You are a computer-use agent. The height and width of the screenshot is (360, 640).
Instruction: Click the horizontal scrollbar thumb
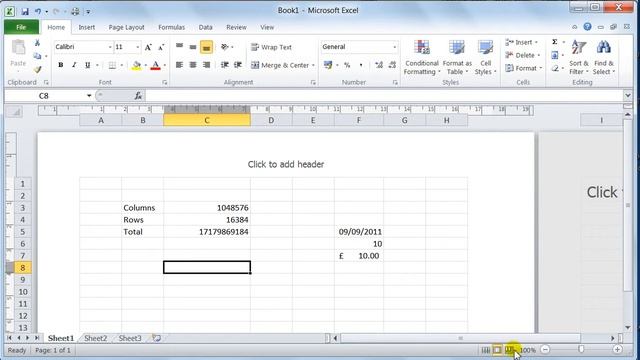(x=460, y=338)
